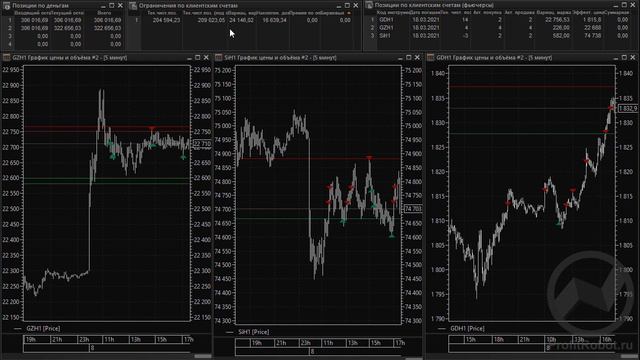
Task: Click the '21h' time label on GDH1 chart
Action: [524, 340]
